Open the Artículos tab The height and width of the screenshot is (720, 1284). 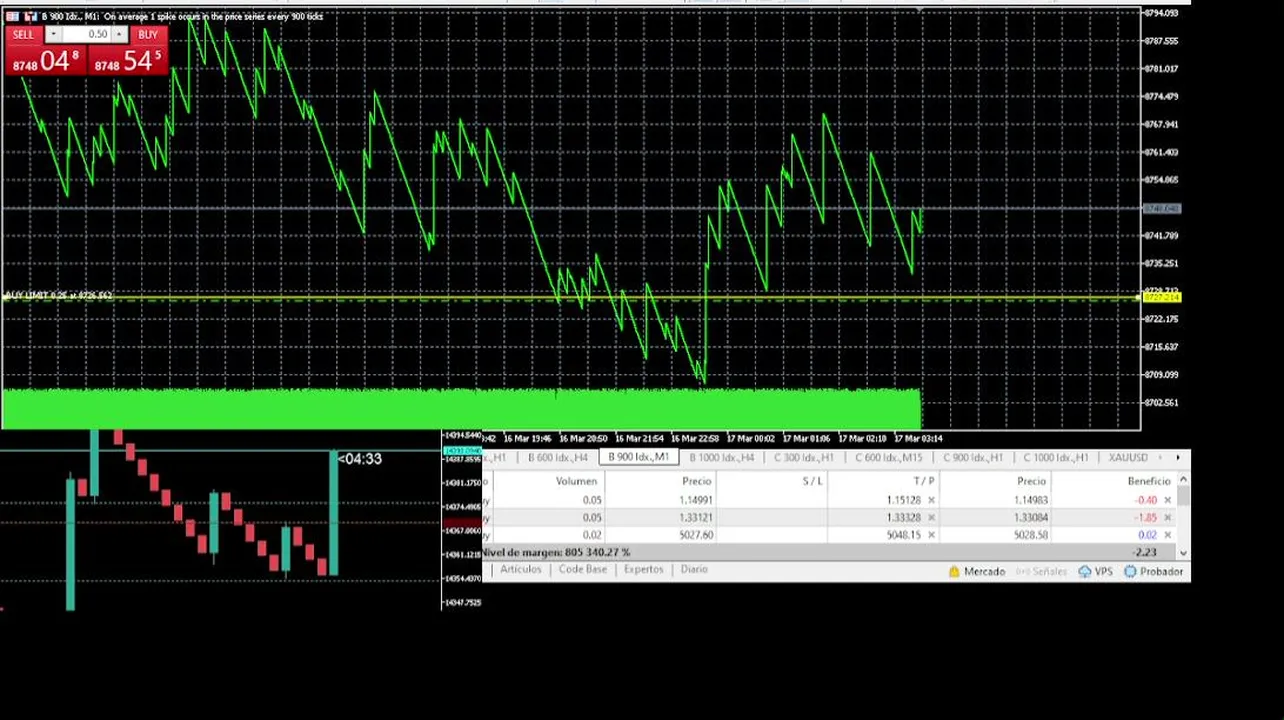[x=520, y=569]
